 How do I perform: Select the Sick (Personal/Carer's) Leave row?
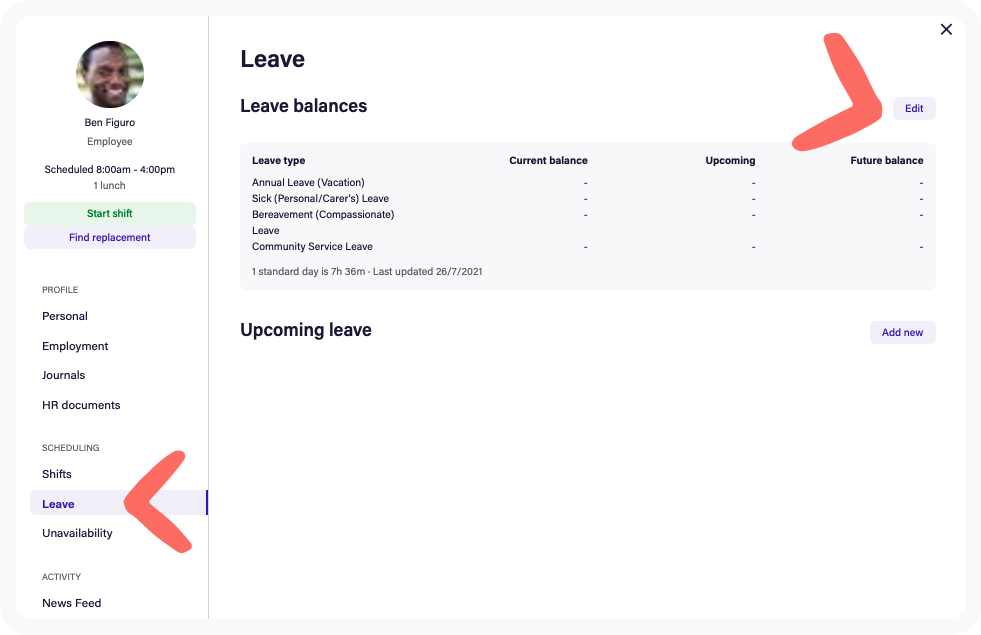(587, 198)
